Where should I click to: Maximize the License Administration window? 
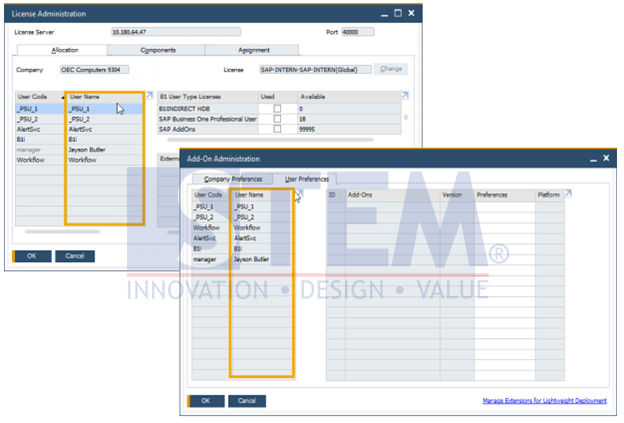[398, 13]
